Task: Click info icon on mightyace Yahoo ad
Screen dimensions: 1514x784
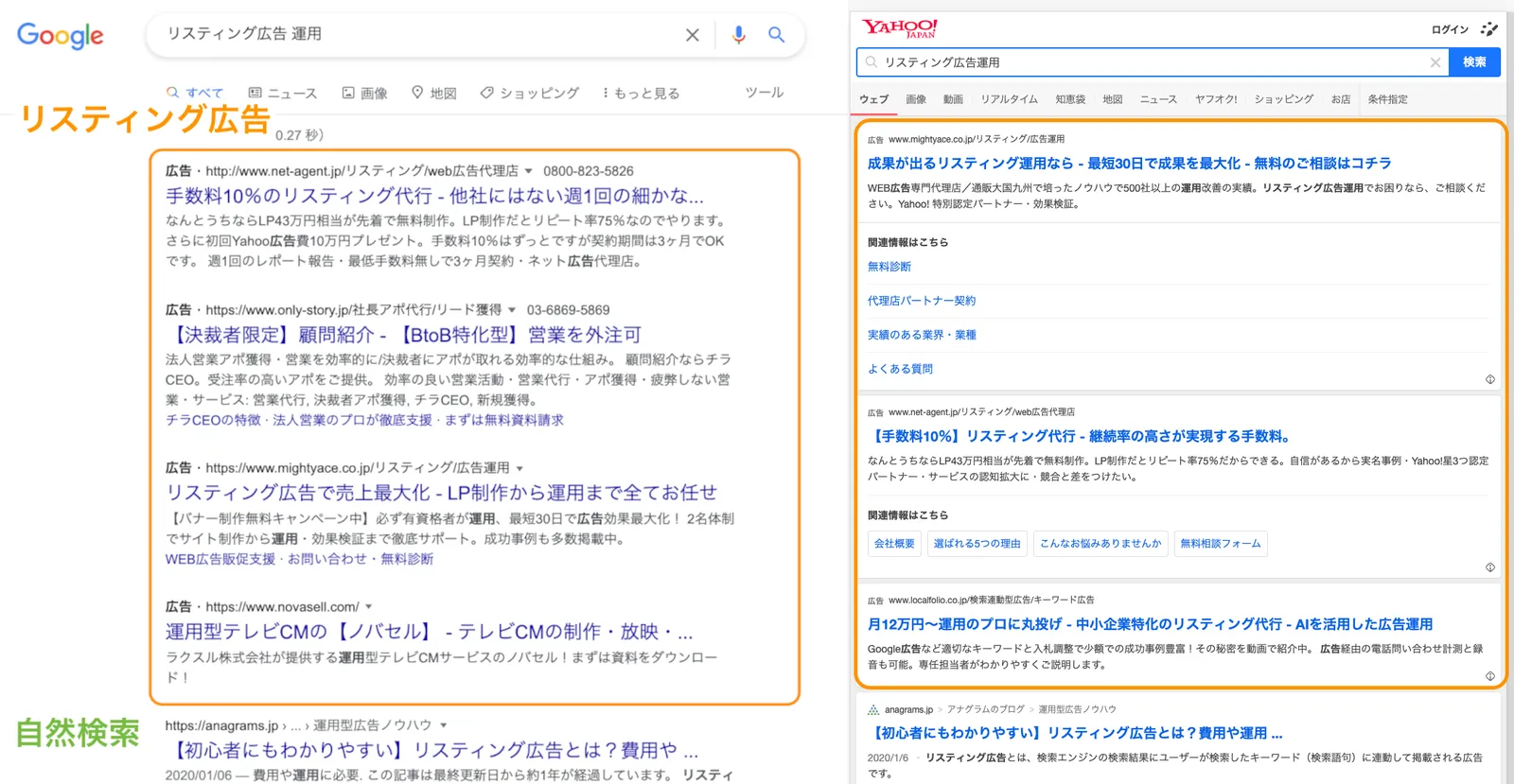Action: [1490, 379]
